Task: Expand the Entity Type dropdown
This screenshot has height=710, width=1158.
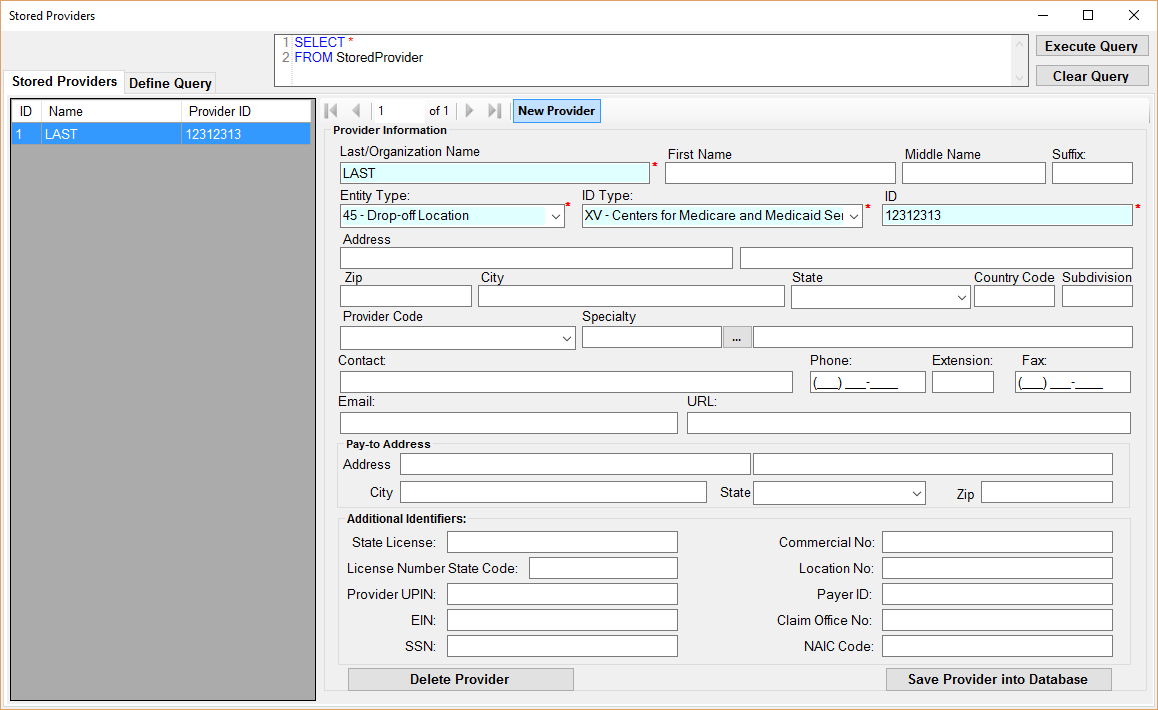Action: (x=555, y=216)
